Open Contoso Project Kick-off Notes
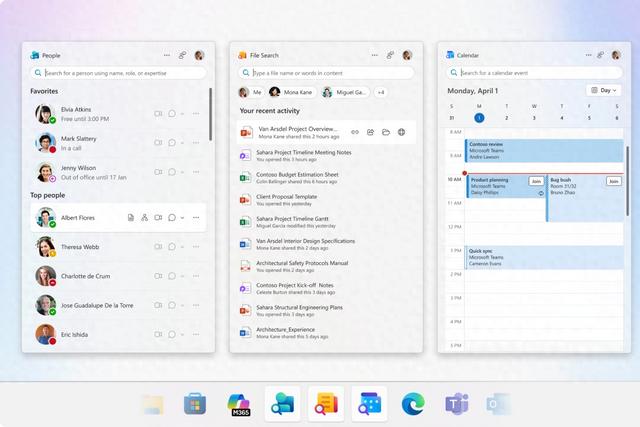The width and height of the screenshot is (640, 427). 326,288
